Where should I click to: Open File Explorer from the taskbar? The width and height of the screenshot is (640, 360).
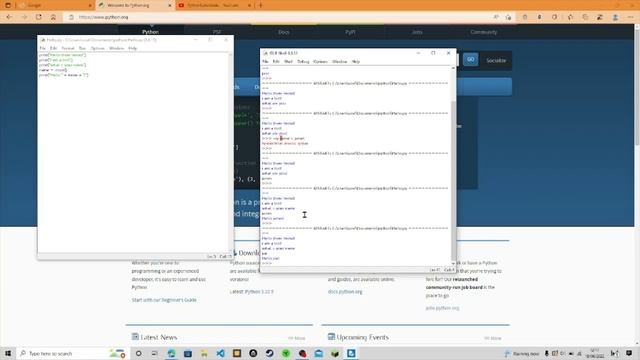tap(204, 353)
